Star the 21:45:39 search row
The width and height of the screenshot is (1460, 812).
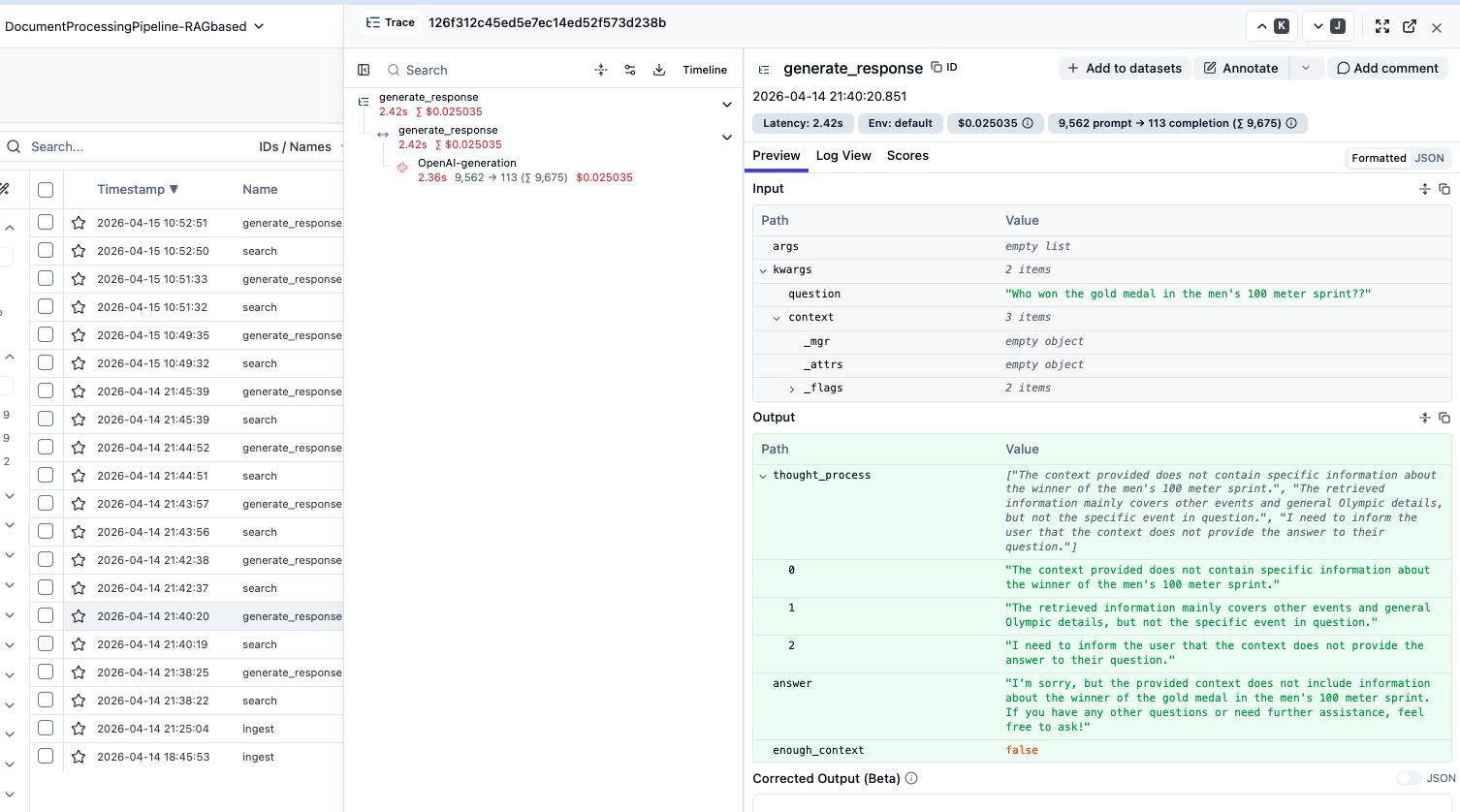79,420
